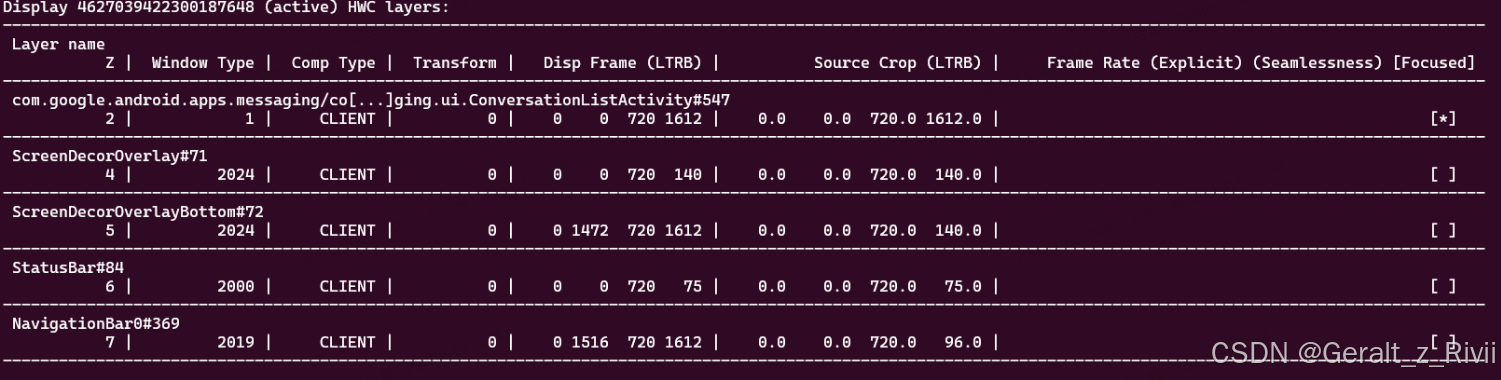
Task: Select the NavigationBar0#369 layer name
Action: 96,324
